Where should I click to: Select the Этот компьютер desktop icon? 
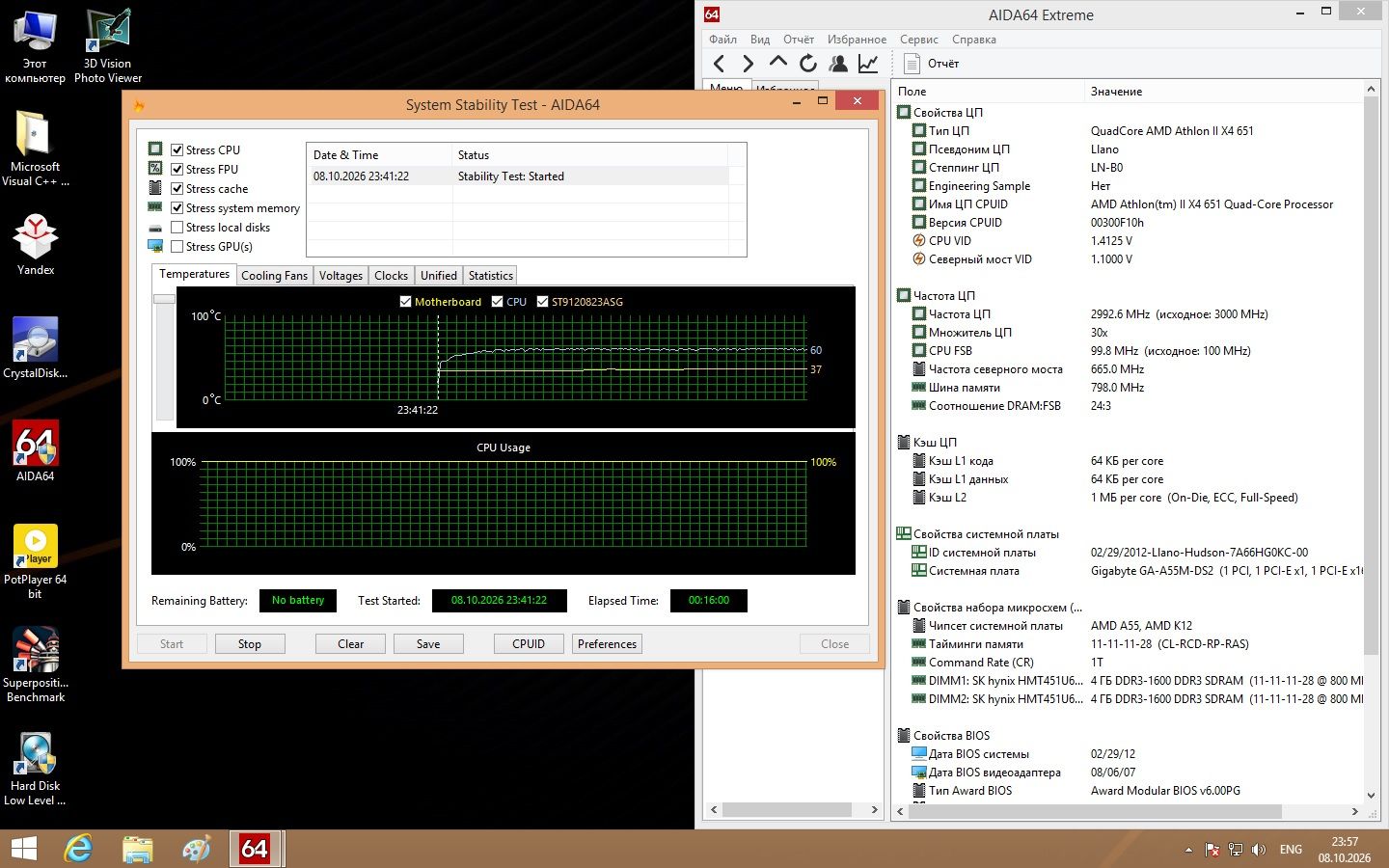pyautogui.click(x=36, y=45)
